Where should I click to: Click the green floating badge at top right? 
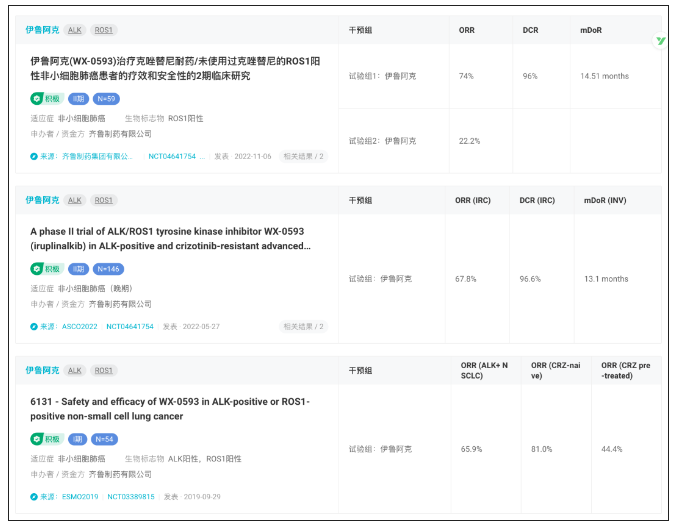click(660, 41)
